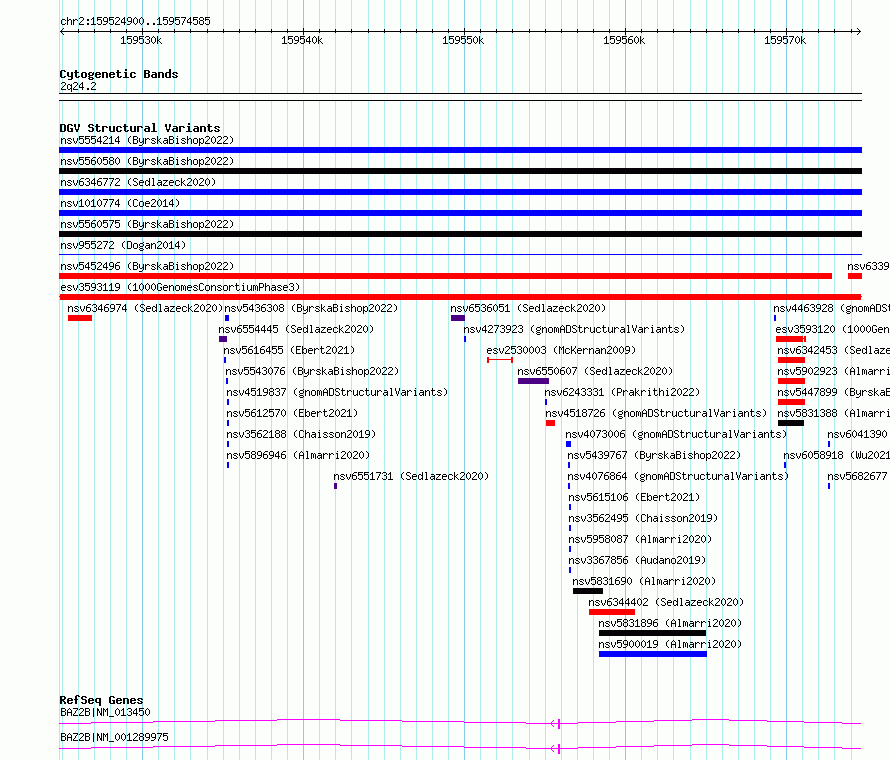Open BAZ2B|NM_001289975 gene label
Image resolution: width=890 pixels, height=760 pixels.
coord(115,737)
